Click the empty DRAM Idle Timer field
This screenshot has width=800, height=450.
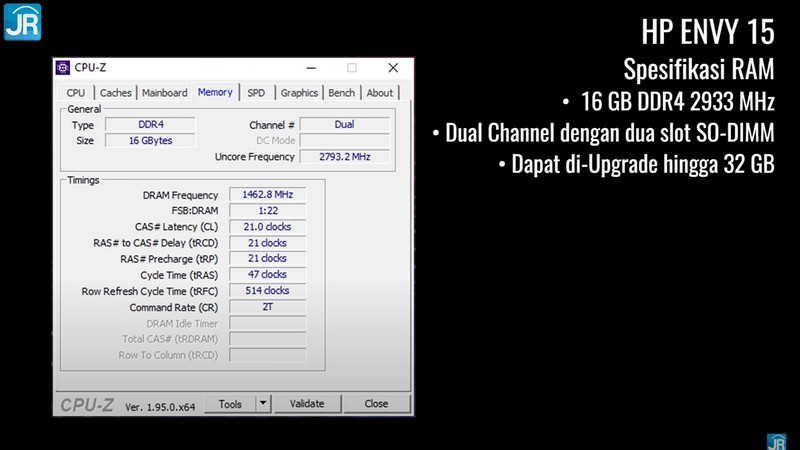tap(267, 323)
